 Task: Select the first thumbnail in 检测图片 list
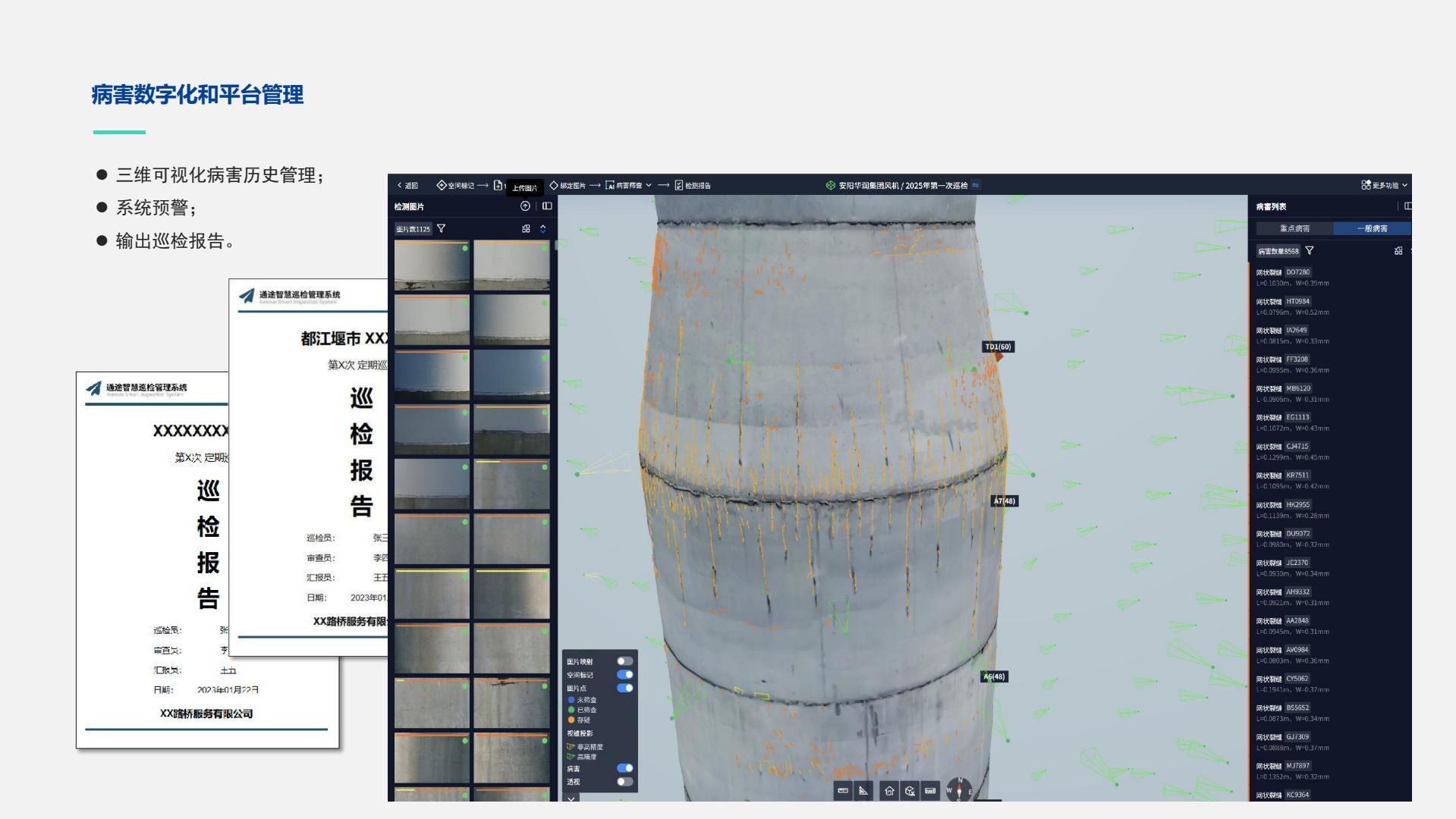(x=432, y=265)
